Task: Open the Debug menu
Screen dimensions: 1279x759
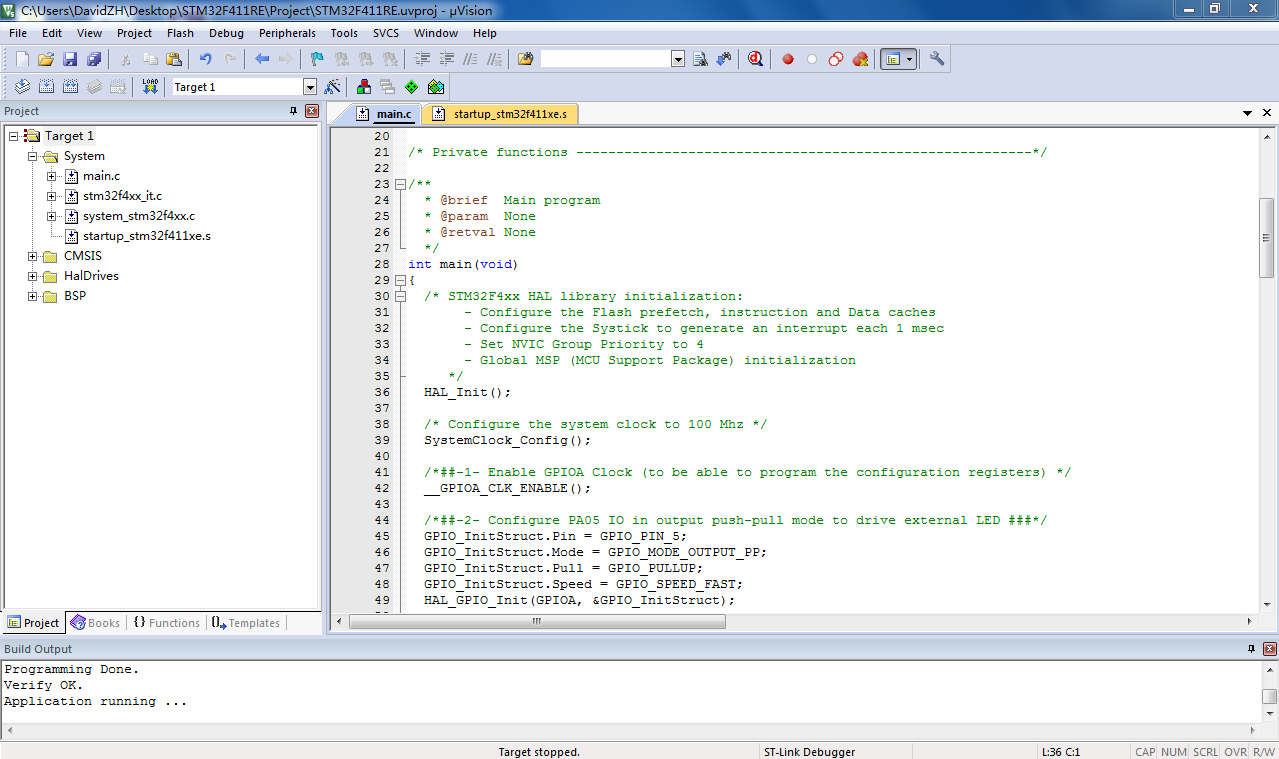Action: point(226,33)
